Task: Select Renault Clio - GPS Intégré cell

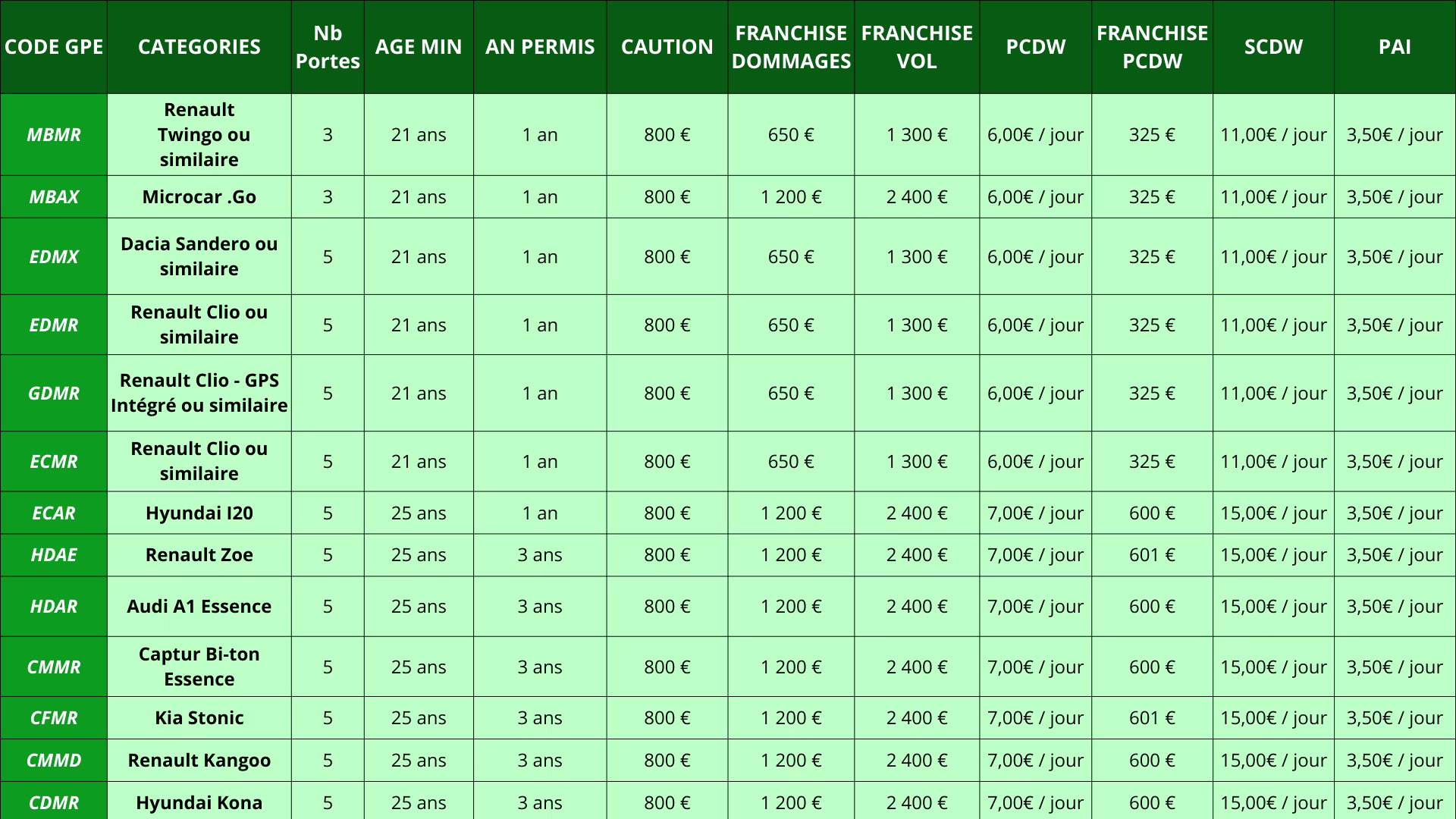Action: [x=199, y=394]
